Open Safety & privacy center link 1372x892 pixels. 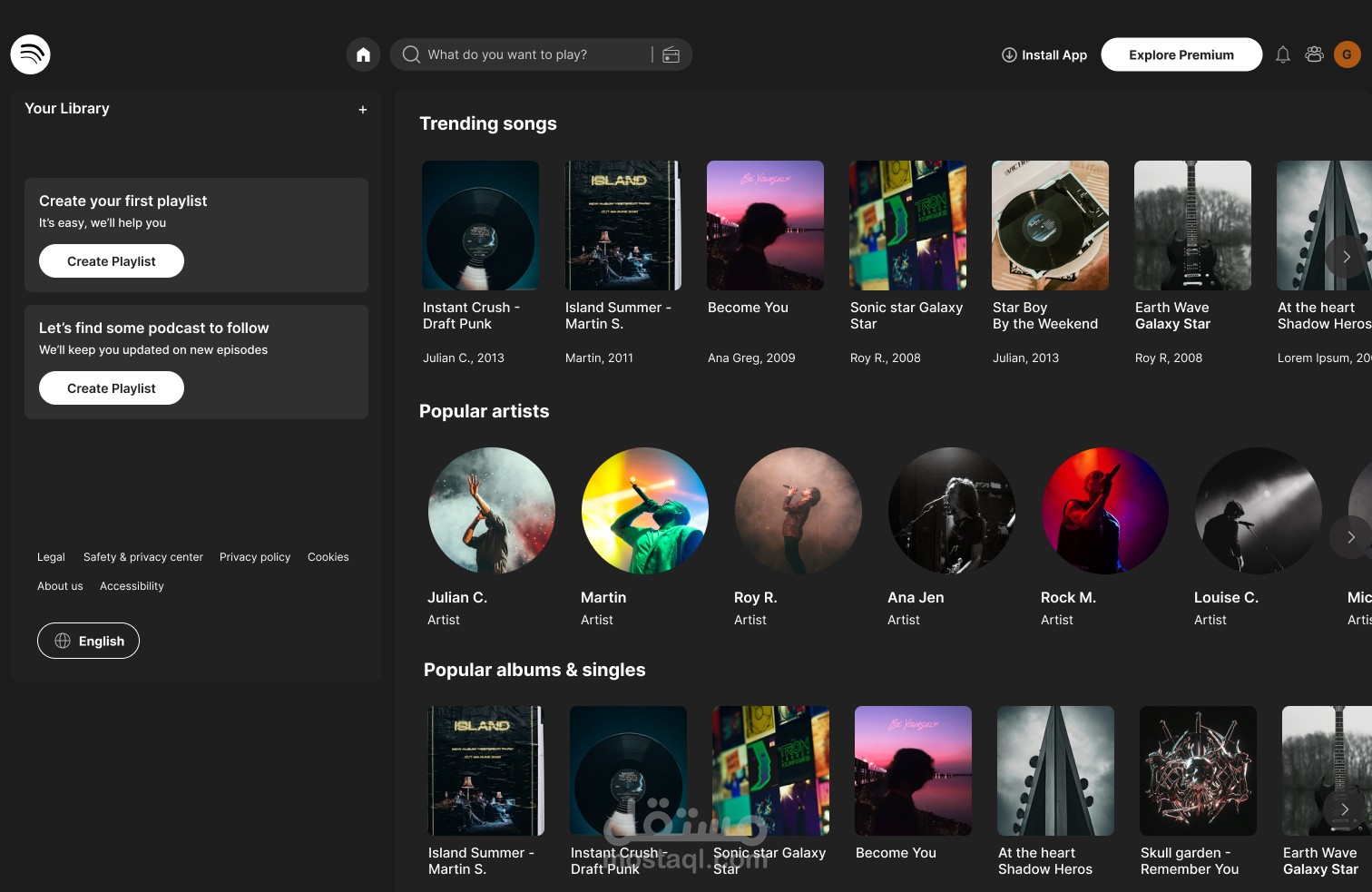tap(143, 557)
